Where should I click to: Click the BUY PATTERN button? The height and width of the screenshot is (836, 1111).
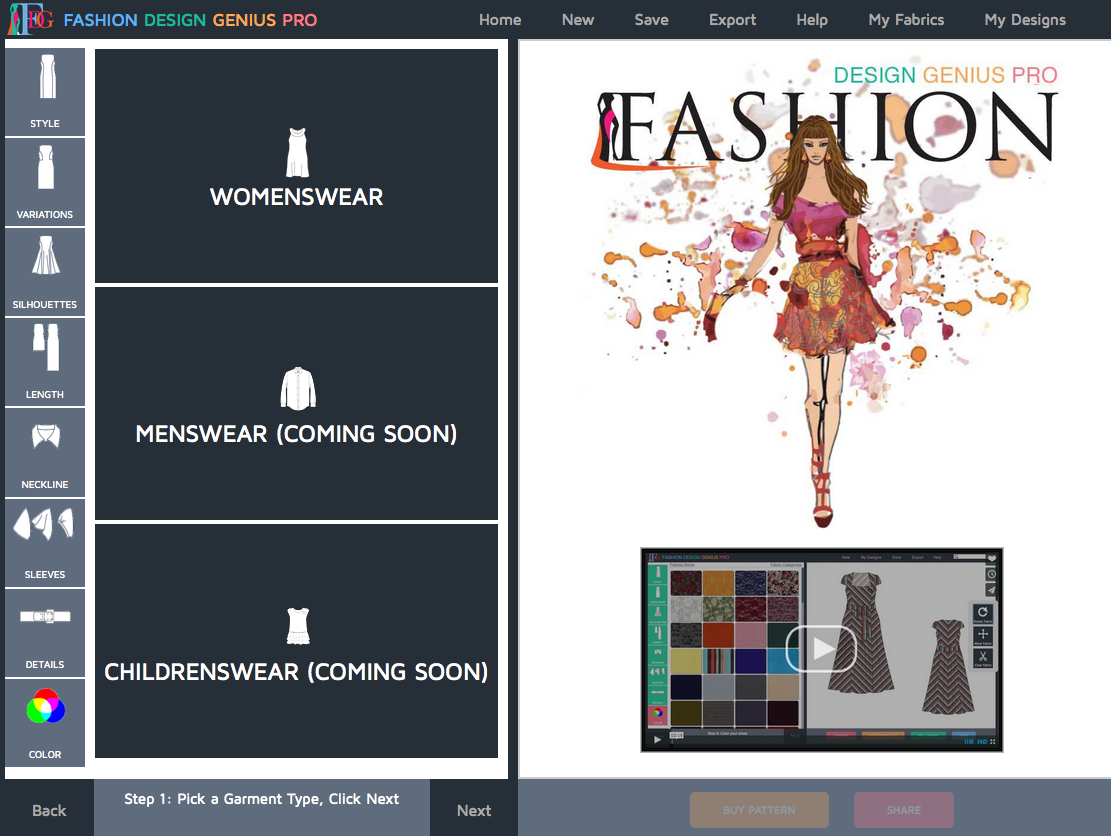[x=760, y=810]
